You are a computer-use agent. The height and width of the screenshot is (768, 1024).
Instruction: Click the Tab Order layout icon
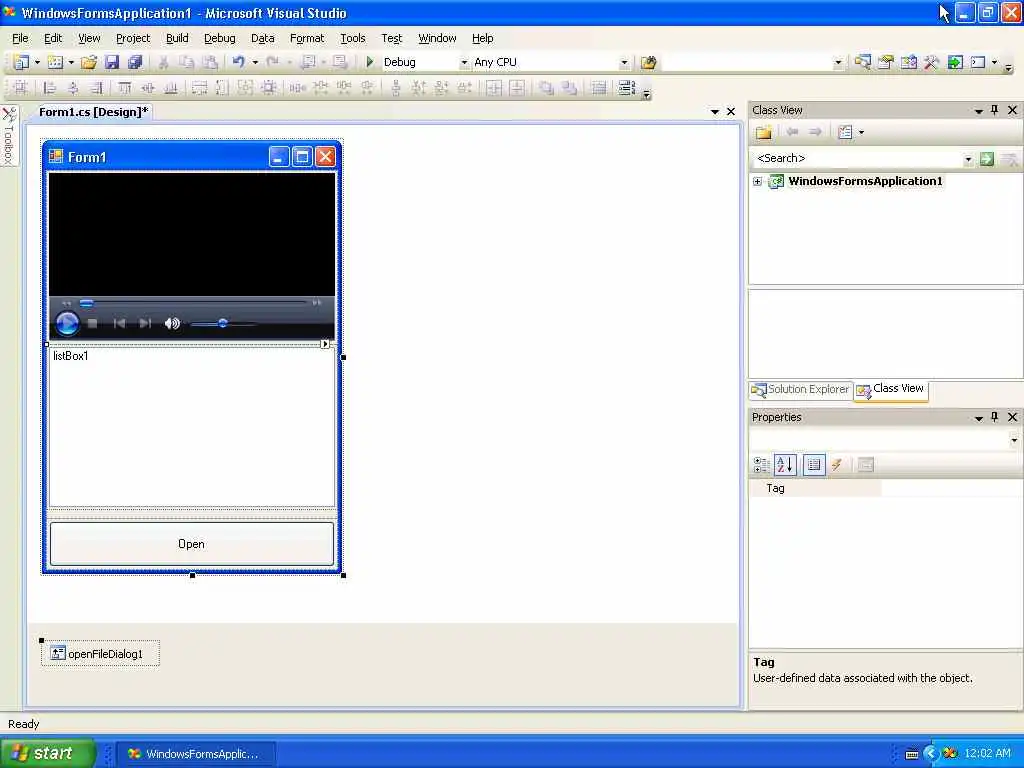click(626, 87)
